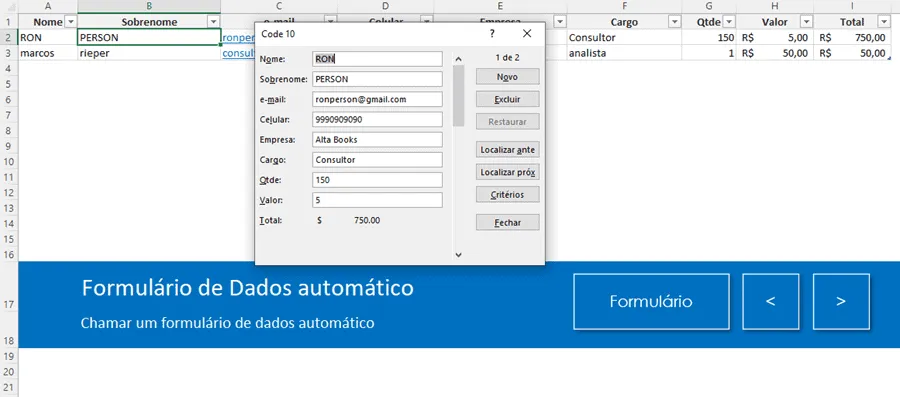
Task: Click the Localizar próx button
Action: pyautogui.click(x=507, y=172)
